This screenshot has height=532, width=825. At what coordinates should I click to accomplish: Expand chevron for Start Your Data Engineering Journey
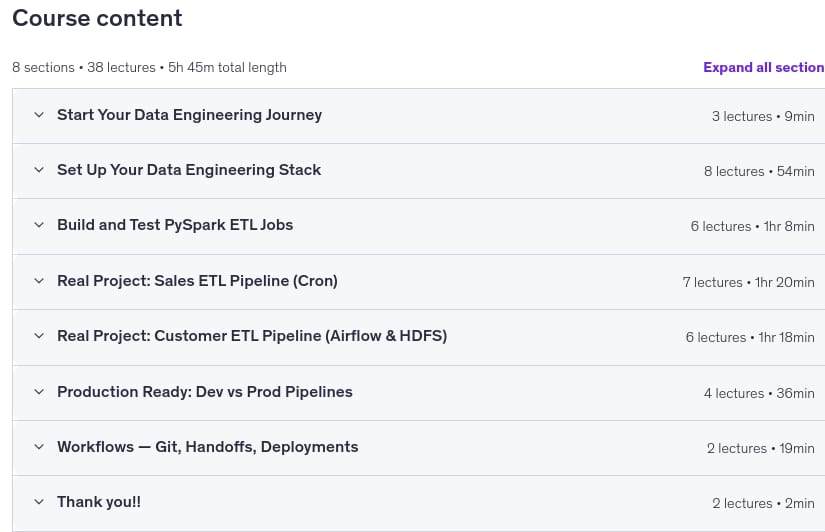39,115
